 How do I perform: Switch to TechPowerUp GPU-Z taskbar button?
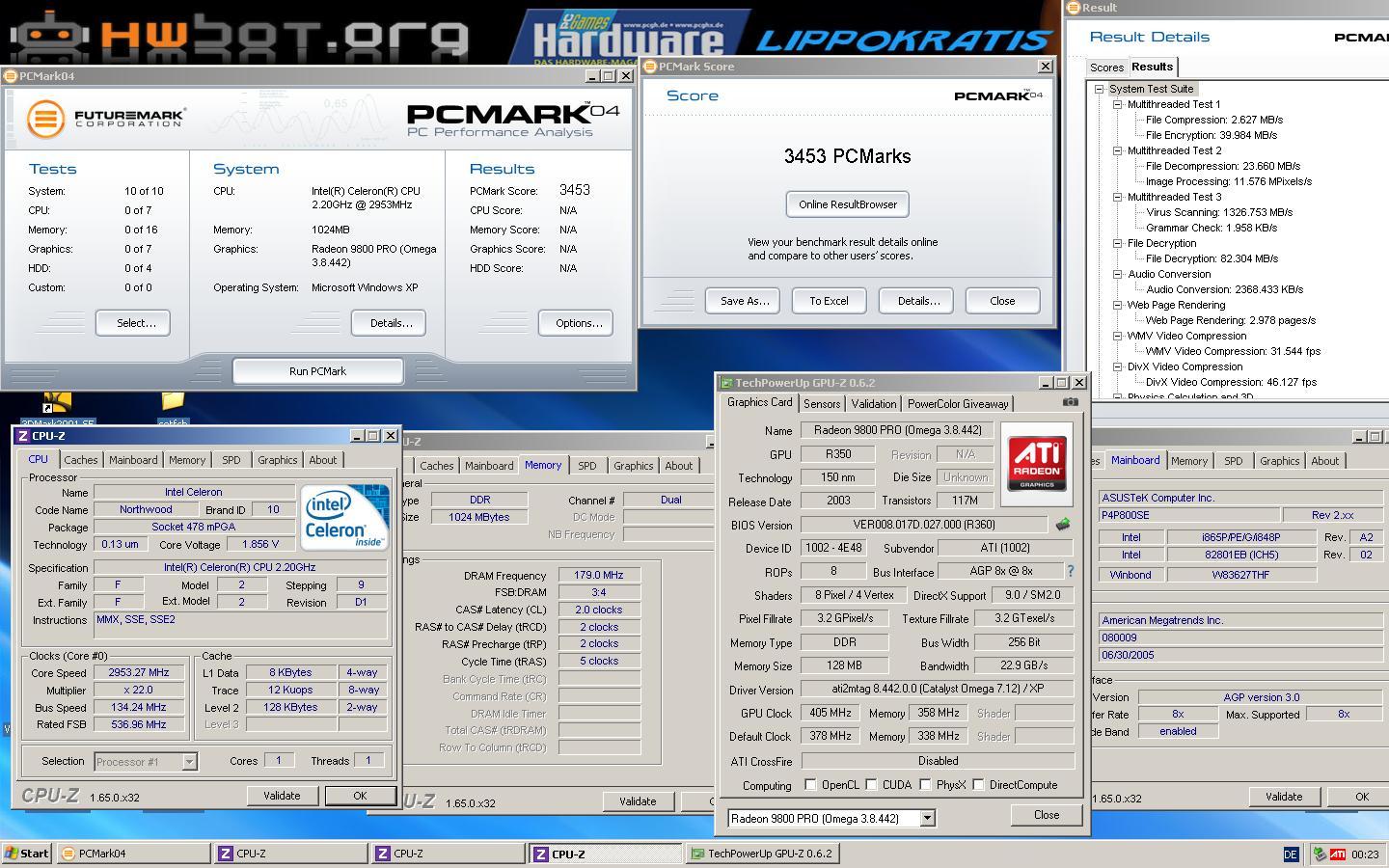click(761, 854)
